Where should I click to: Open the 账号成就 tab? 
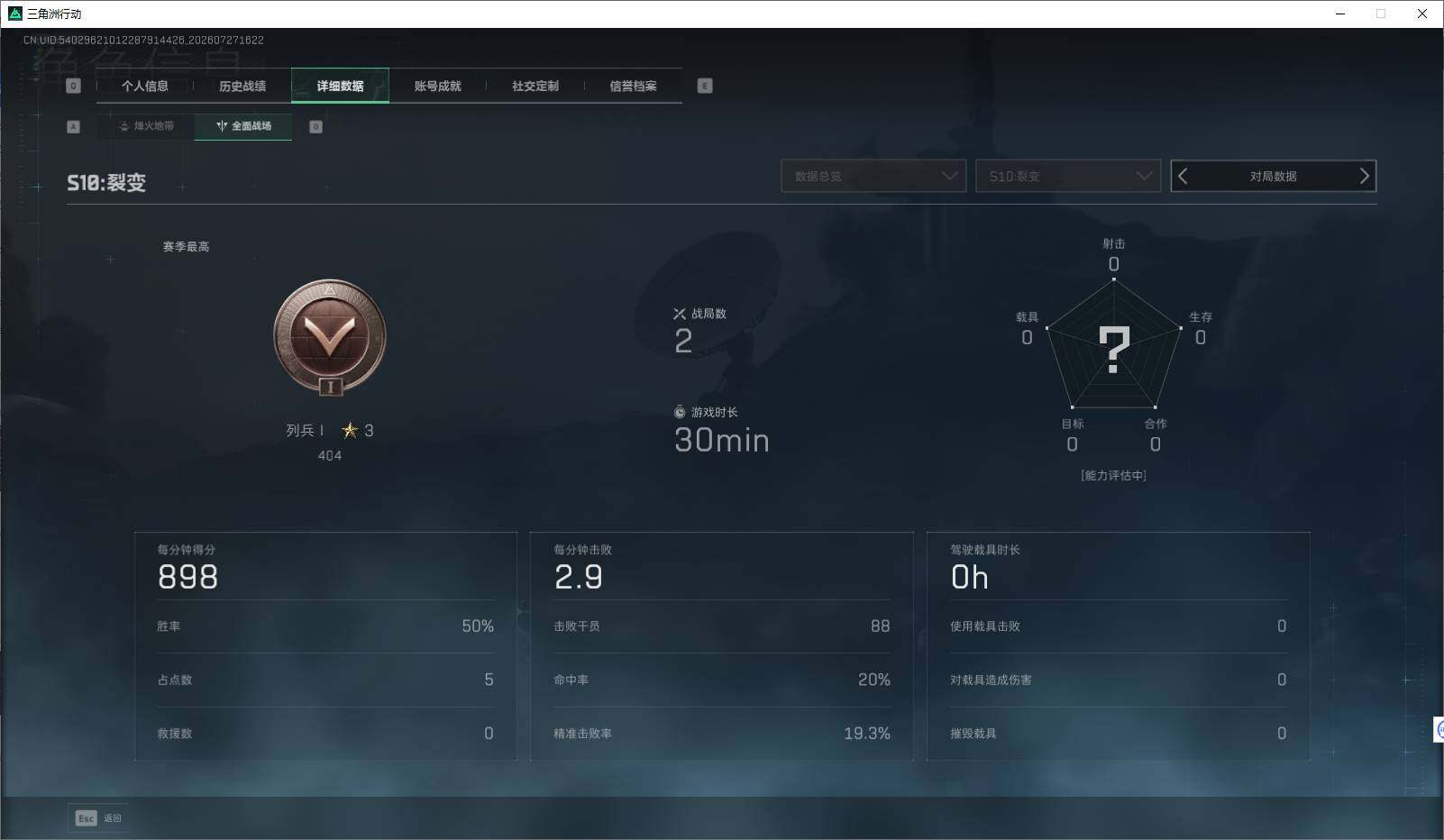coord(437,86)
